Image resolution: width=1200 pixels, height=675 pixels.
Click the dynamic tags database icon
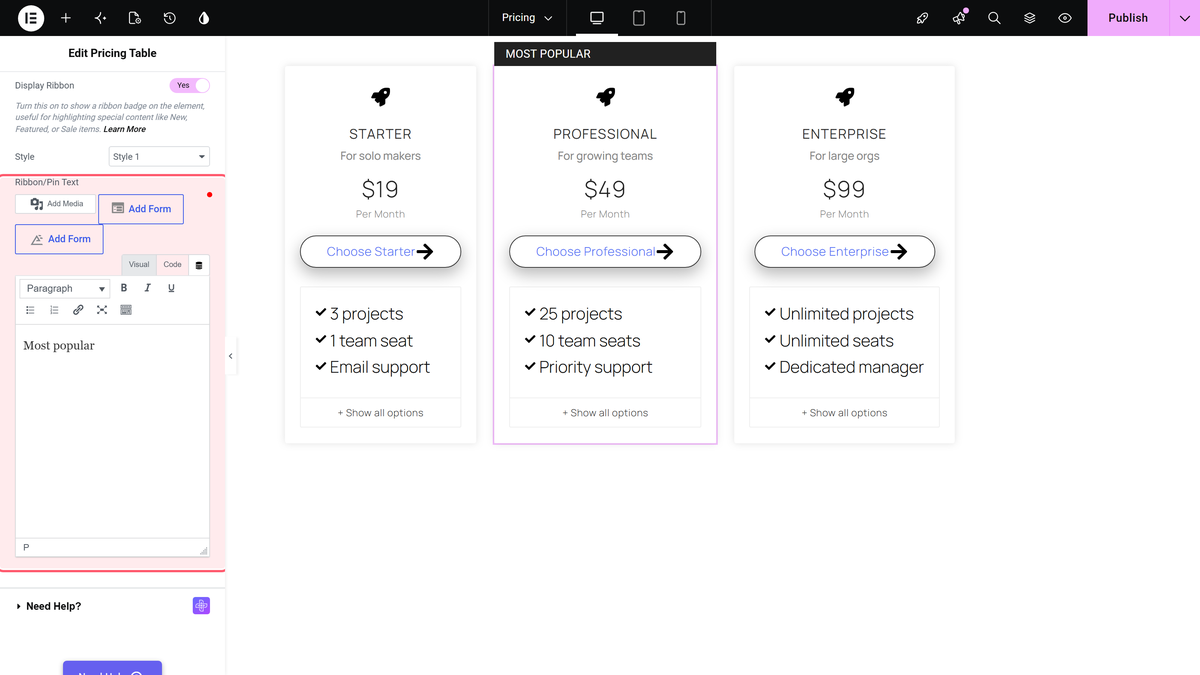198,265
